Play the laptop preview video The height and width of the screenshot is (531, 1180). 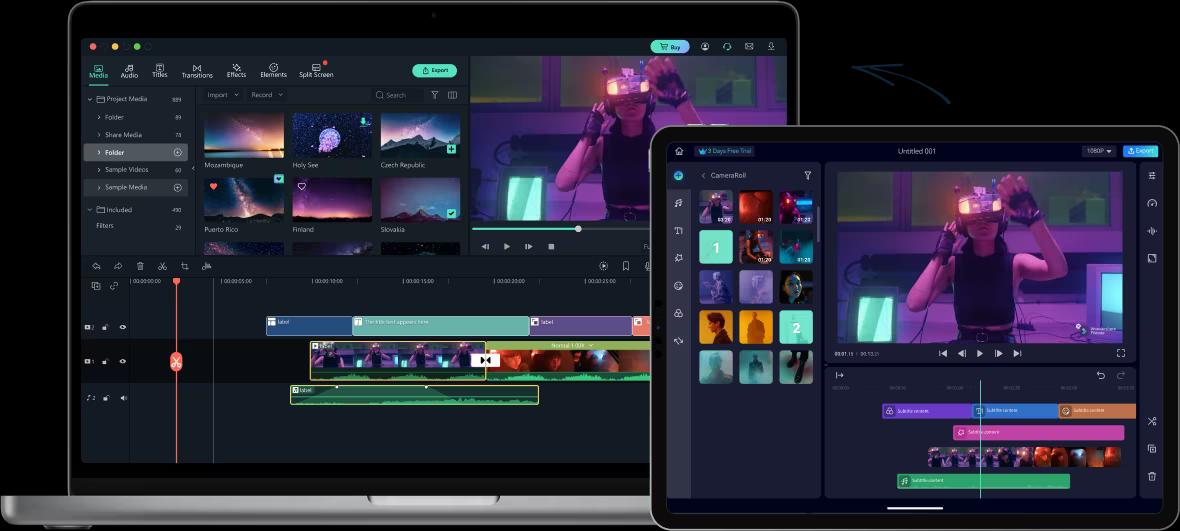506,246
